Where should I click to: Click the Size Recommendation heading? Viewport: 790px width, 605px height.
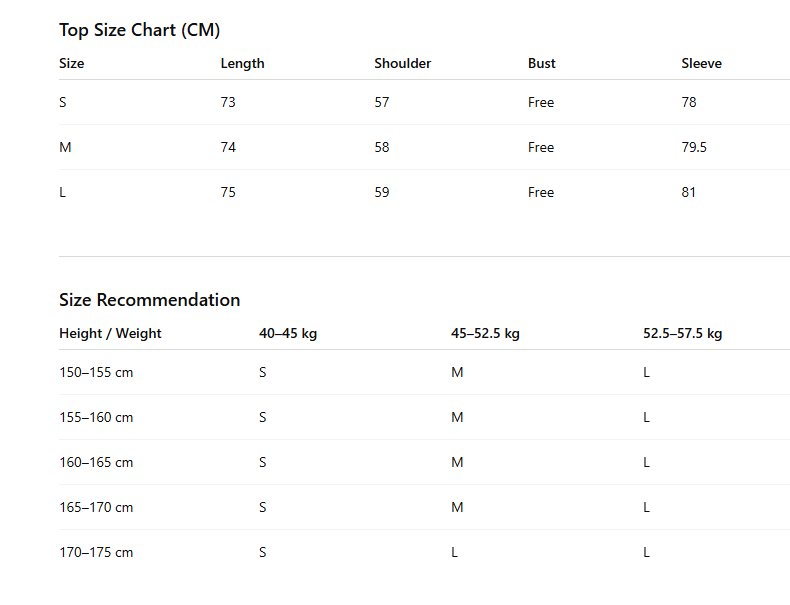(150, 300)
